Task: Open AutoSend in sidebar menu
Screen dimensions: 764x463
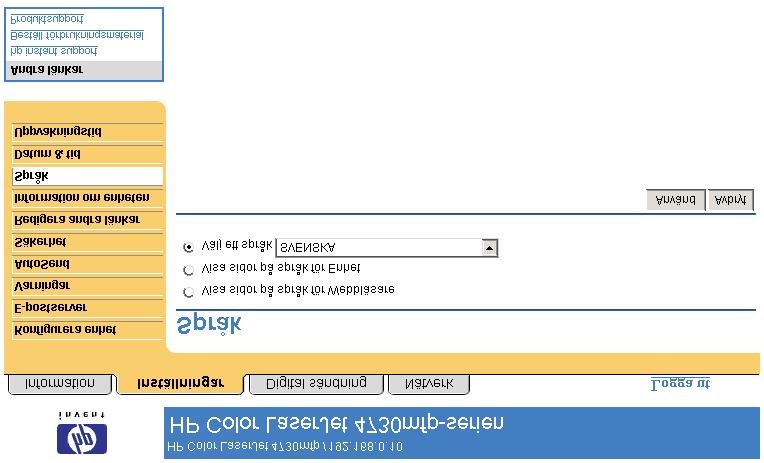Action: click(88, 264)
